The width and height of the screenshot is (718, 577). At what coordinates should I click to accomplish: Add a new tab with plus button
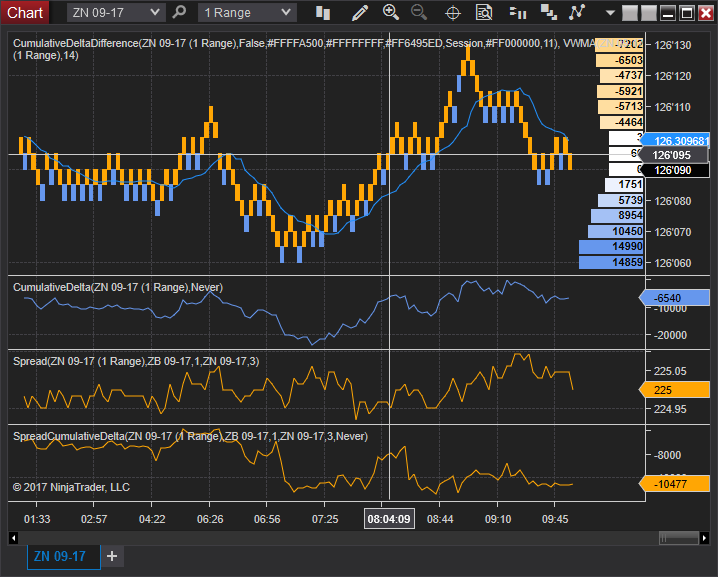coord(112,556)
